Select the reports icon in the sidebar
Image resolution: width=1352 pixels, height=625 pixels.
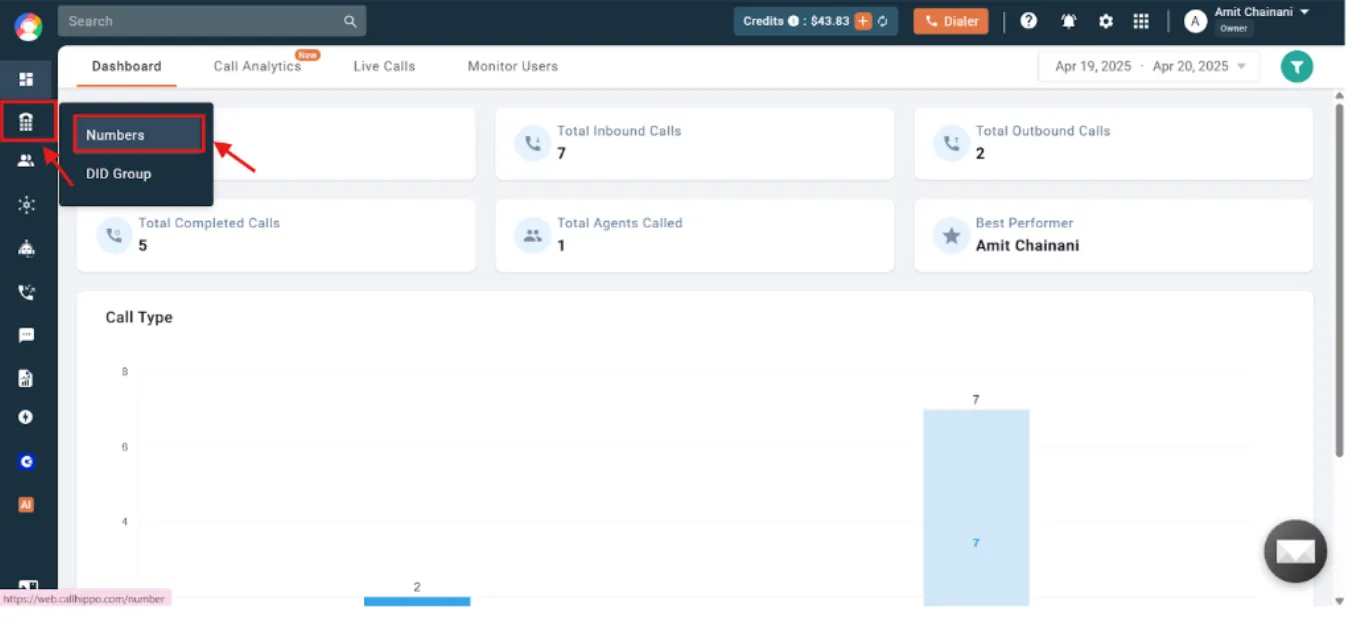[x=25, y=377]
